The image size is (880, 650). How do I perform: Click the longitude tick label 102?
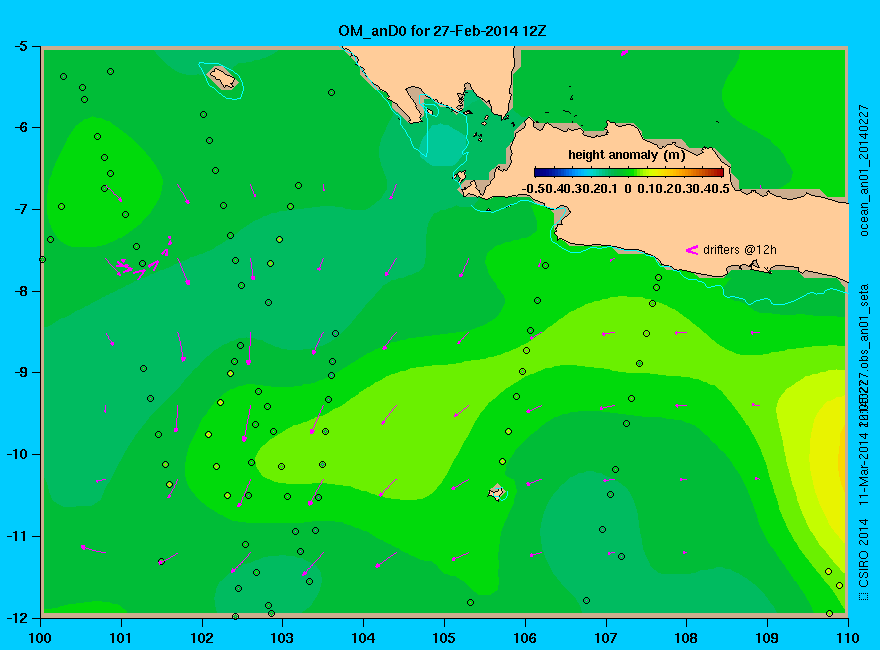pyautogui.click(x=201, y=638)
